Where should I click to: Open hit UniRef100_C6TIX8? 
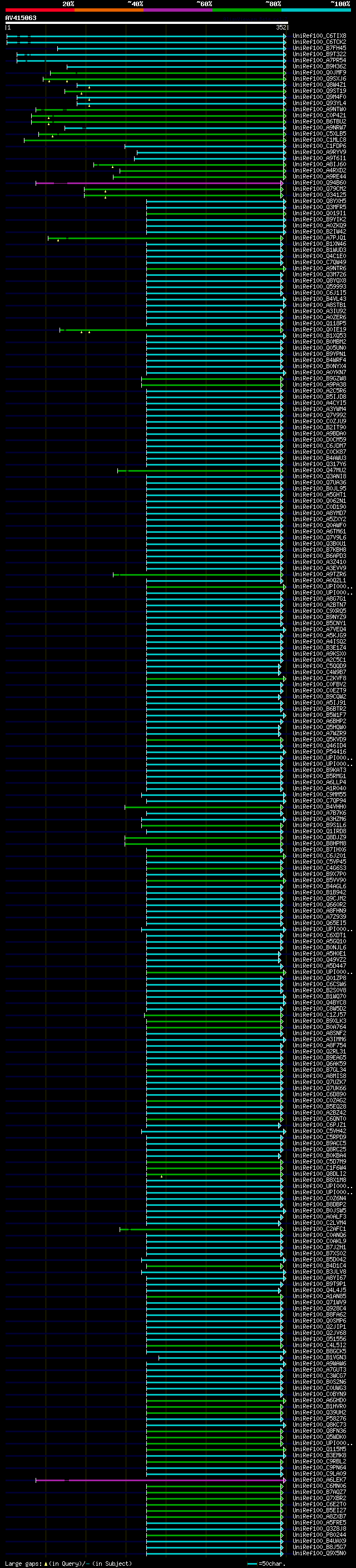point(319,36)
